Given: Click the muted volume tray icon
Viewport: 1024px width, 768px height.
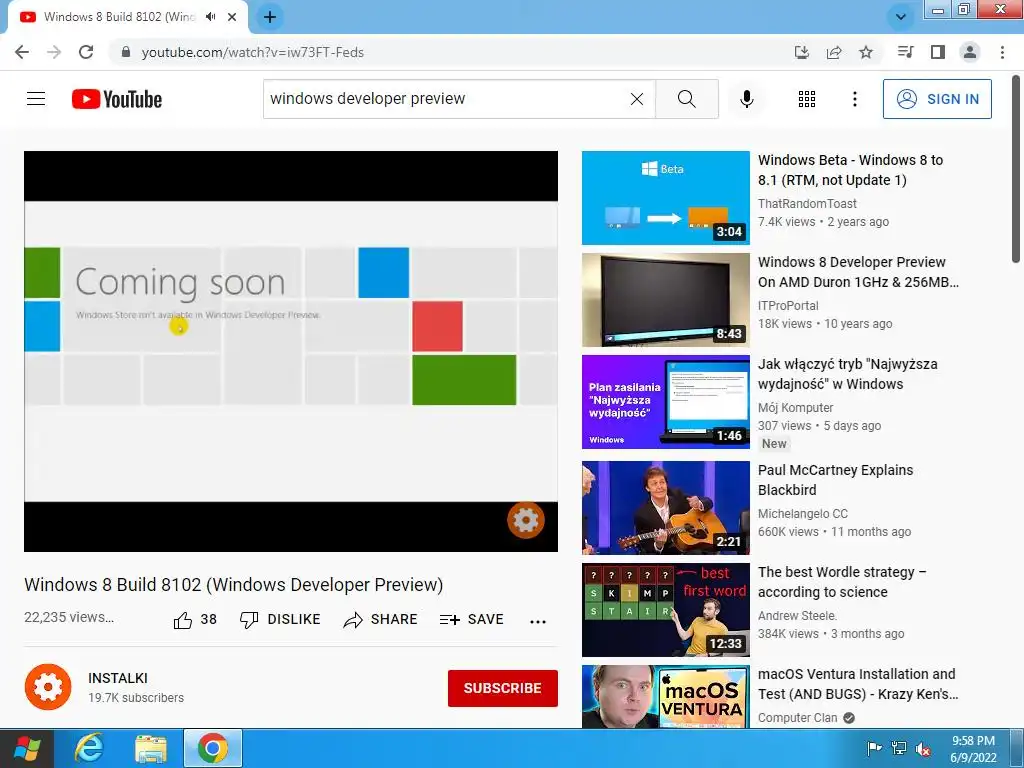Looking at the screenshot, I should [x=923, y=748].
